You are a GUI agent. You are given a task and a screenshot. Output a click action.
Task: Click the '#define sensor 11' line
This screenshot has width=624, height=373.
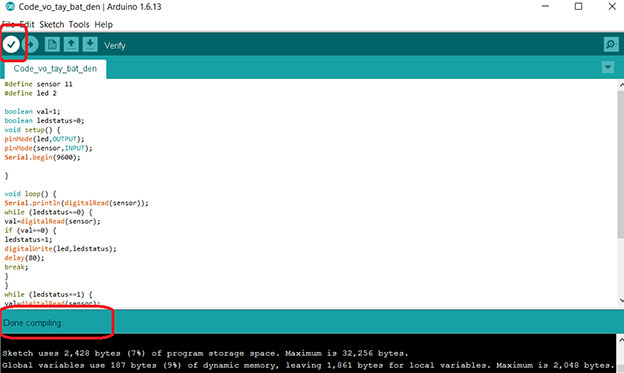pyautogui.click(x=39, y=84)
